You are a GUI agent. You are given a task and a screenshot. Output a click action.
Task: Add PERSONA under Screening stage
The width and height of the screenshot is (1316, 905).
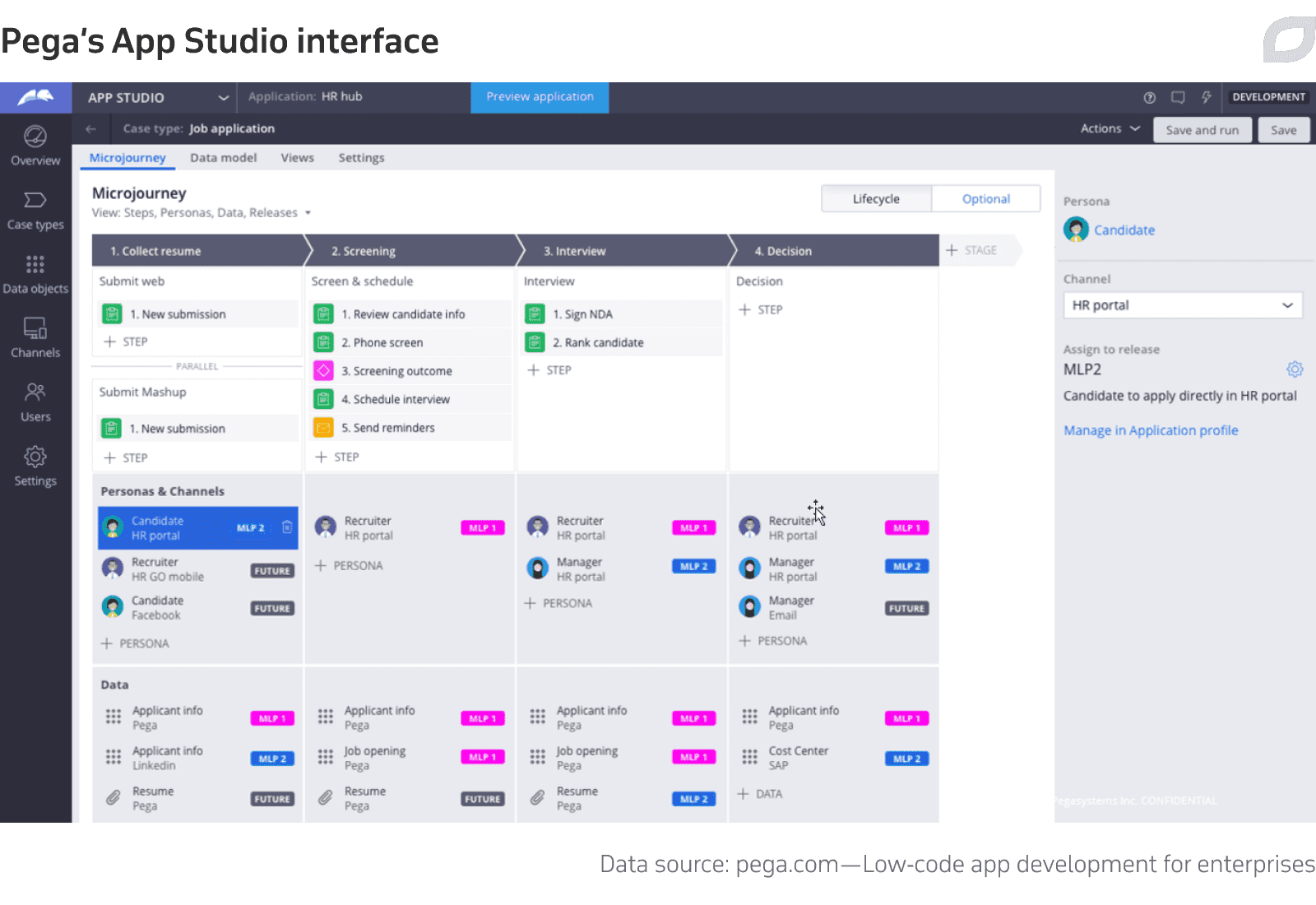pos(349,565)
